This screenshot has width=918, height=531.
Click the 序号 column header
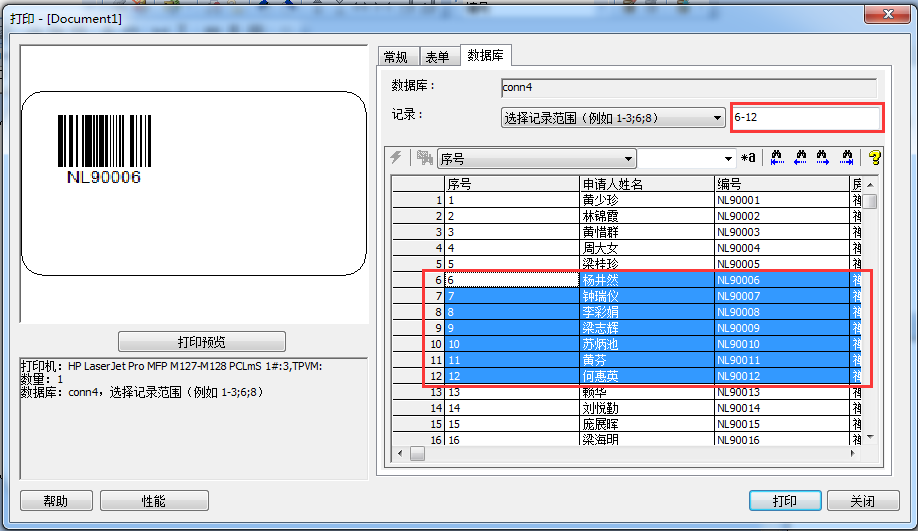click(x=512, y=184)
